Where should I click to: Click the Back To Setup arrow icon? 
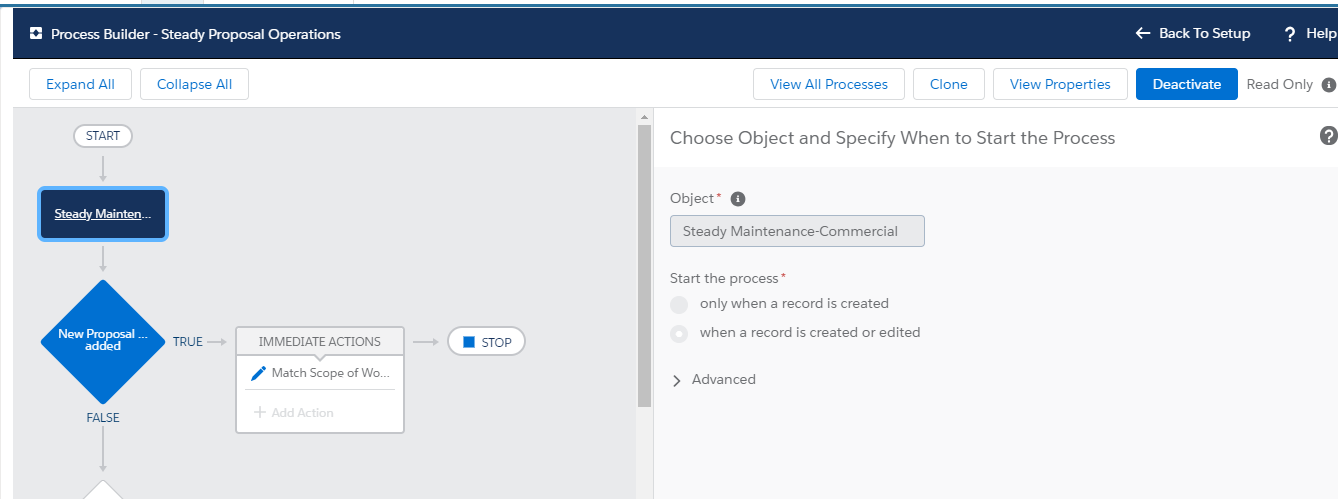click(1143, 34)
